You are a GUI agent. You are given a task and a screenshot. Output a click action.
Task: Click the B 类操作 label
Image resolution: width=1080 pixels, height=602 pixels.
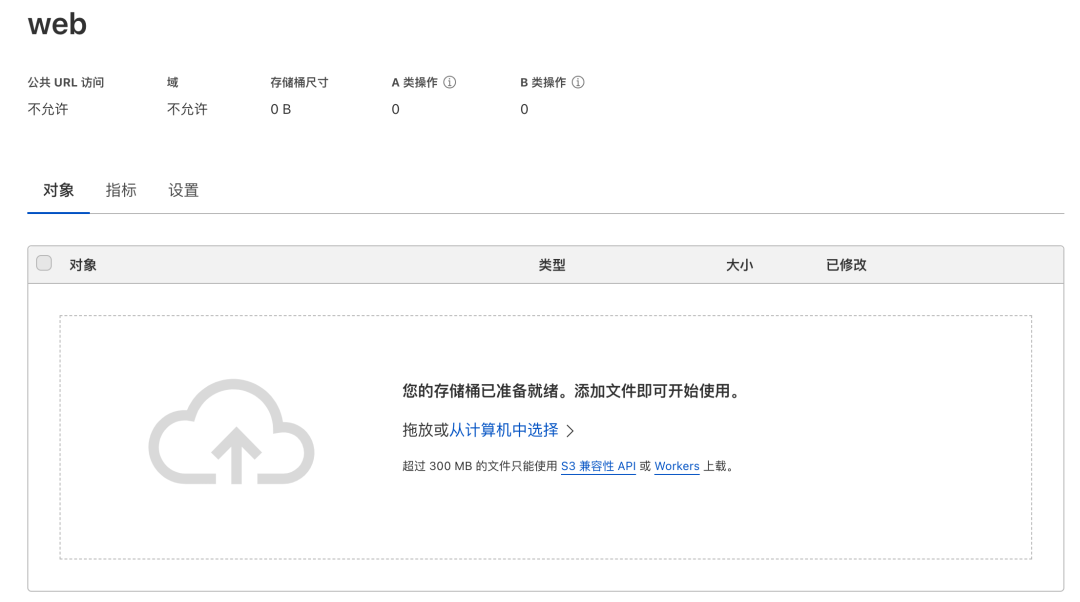[x=543, y=83]
